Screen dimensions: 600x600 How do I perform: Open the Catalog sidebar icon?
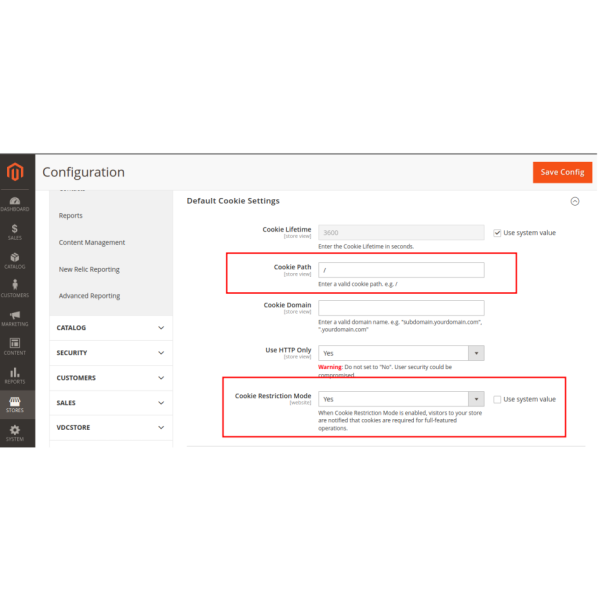[x=15, y=260]
